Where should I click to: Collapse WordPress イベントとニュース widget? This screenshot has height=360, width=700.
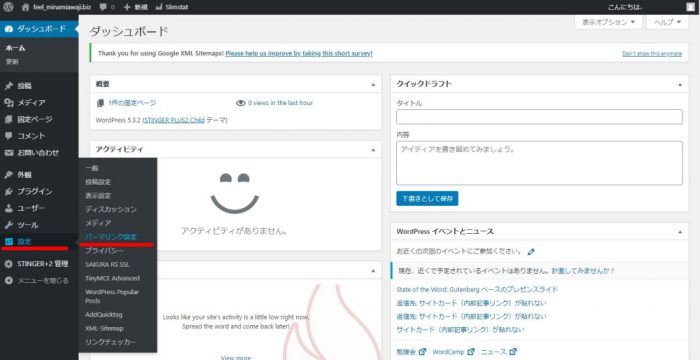(x=680, y=232)
